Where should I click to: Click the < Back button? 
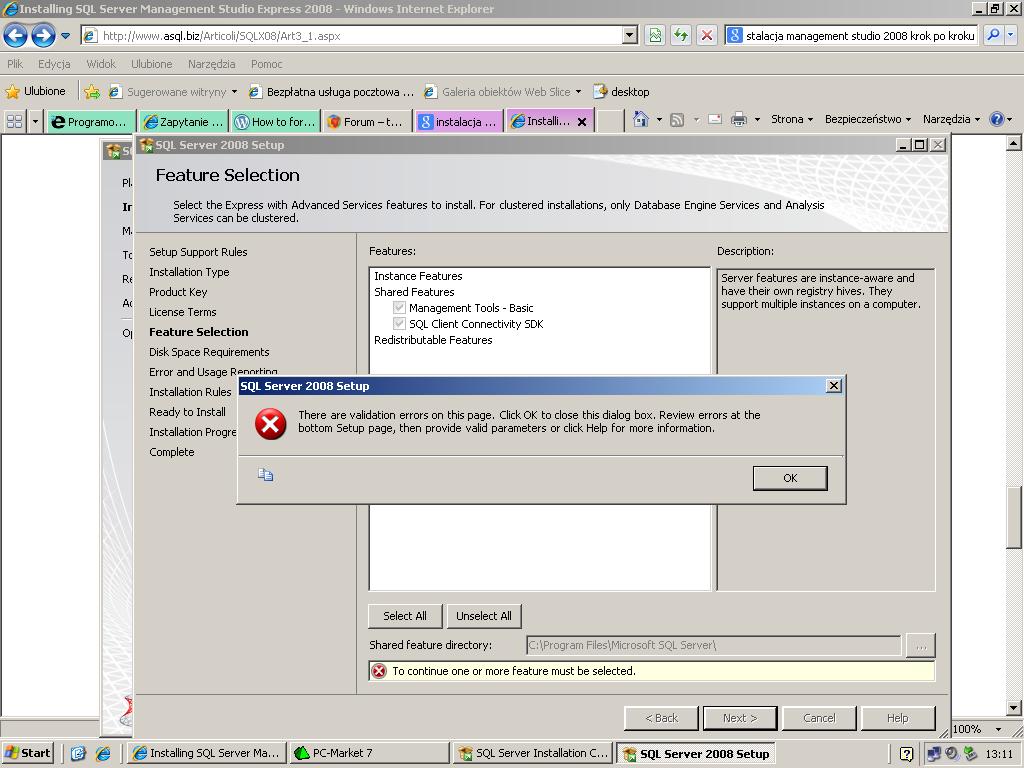point(662,718)
